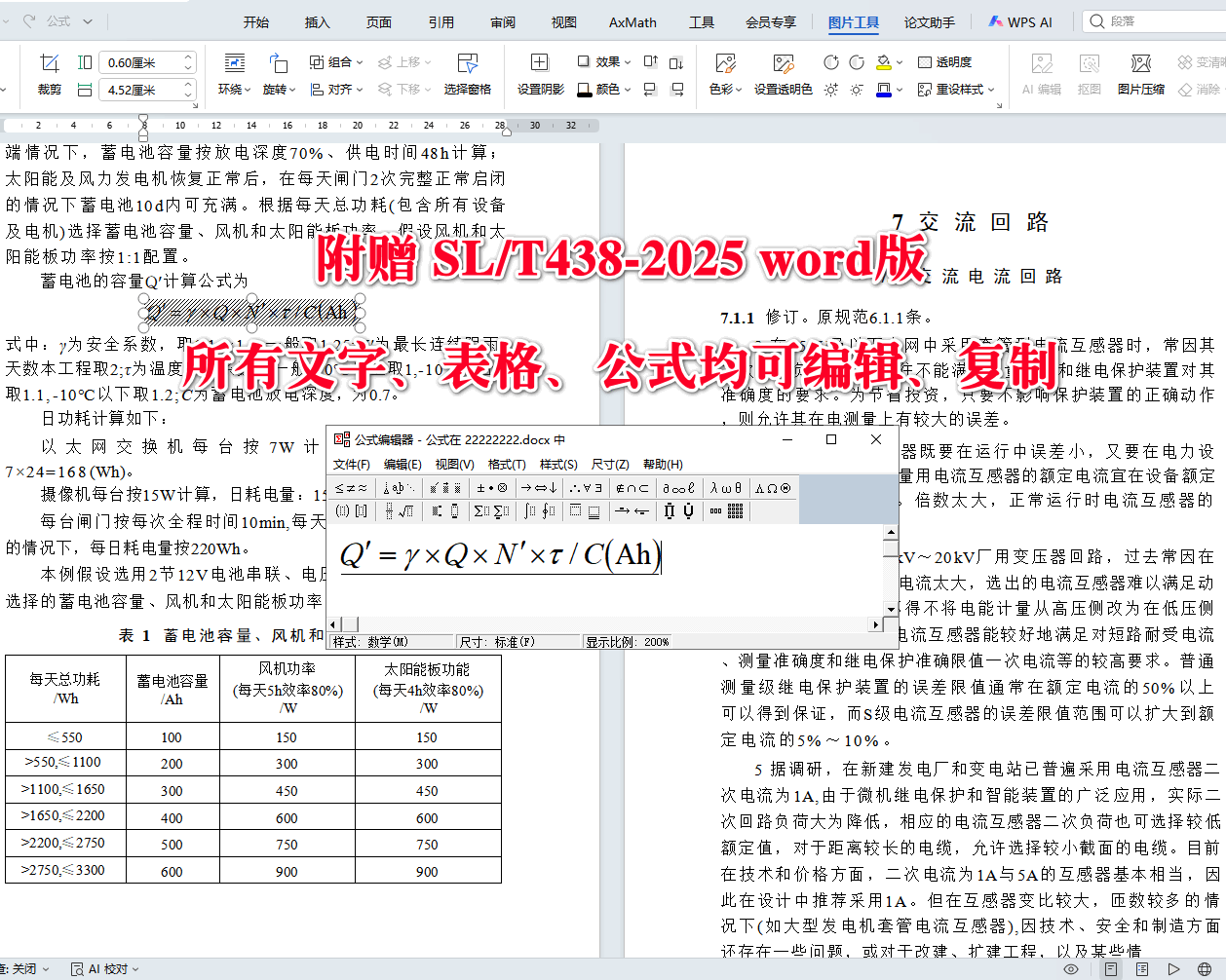
Task: Switch to the 开始 (Home) tab
Action: (x=256, y=21)
